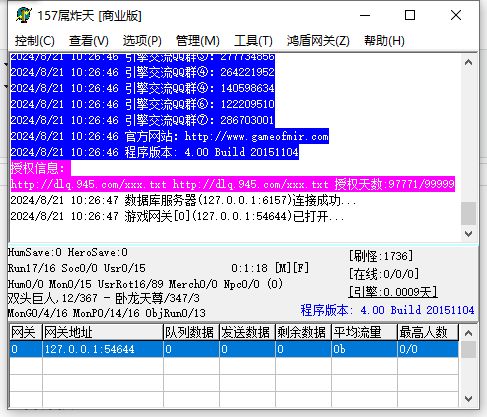Open the 管理(M) menu
487x417 pixels.
click(x=198, y=41)
